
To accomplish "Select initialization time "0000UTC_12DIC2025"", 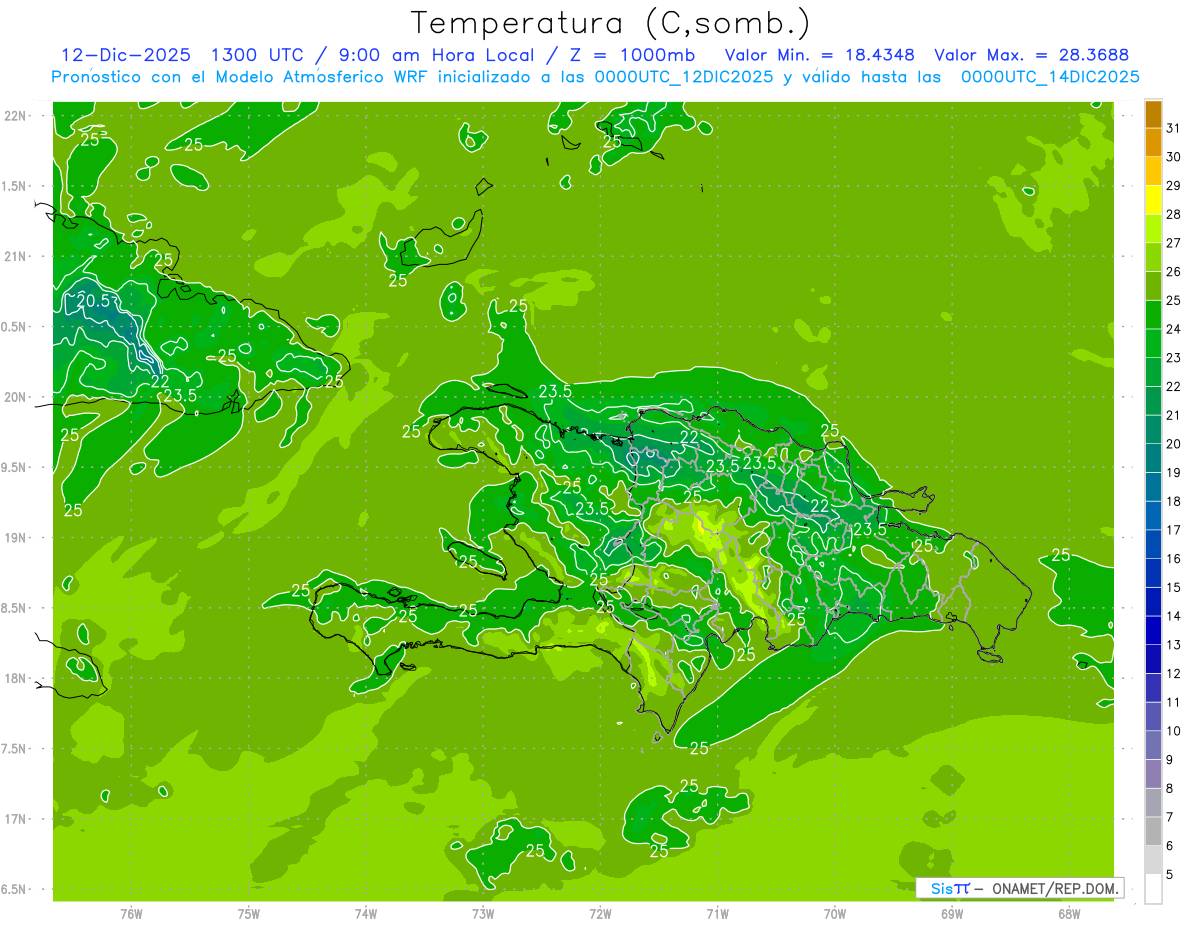I will pos(683,77).
